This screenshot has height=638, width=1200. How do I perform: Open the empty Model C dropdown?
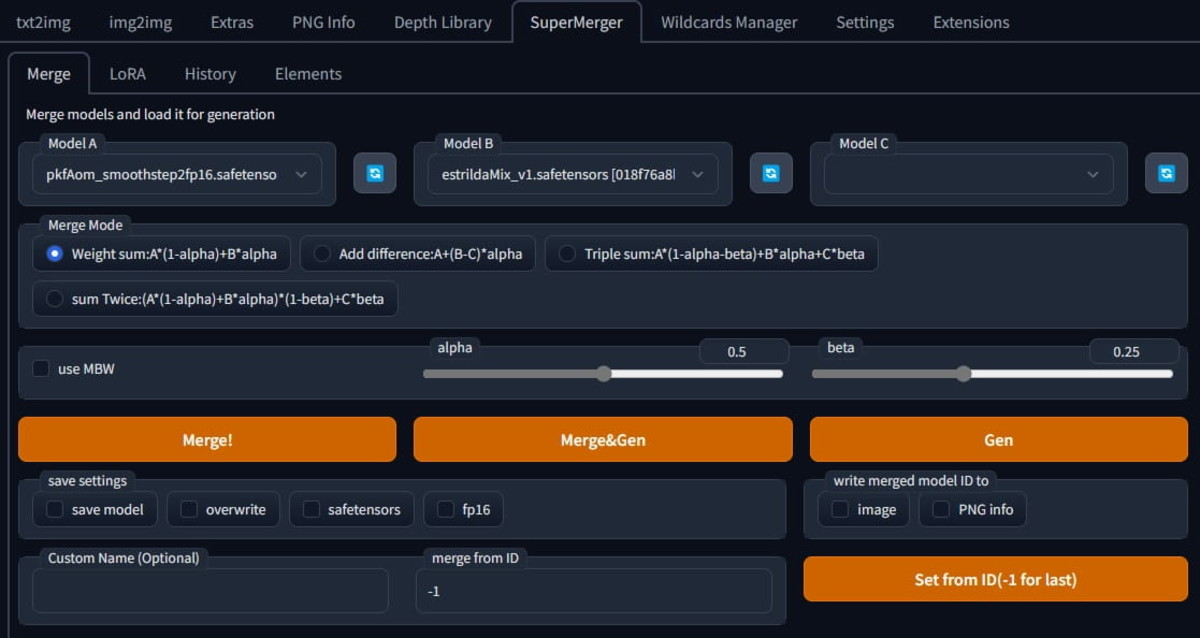968,174
